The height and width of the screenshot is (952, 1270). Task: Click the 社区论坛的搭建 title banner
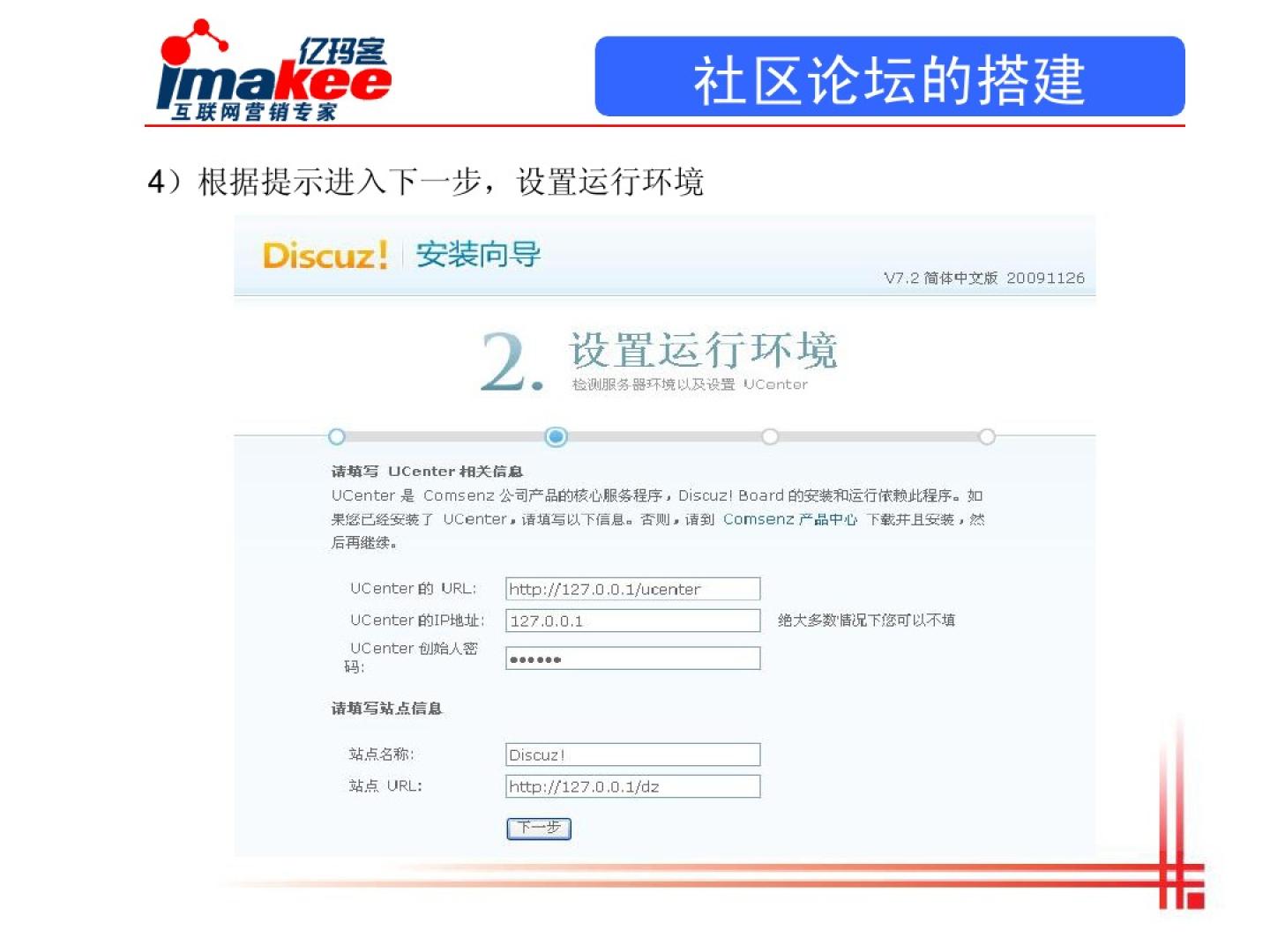tap(889, 77)
